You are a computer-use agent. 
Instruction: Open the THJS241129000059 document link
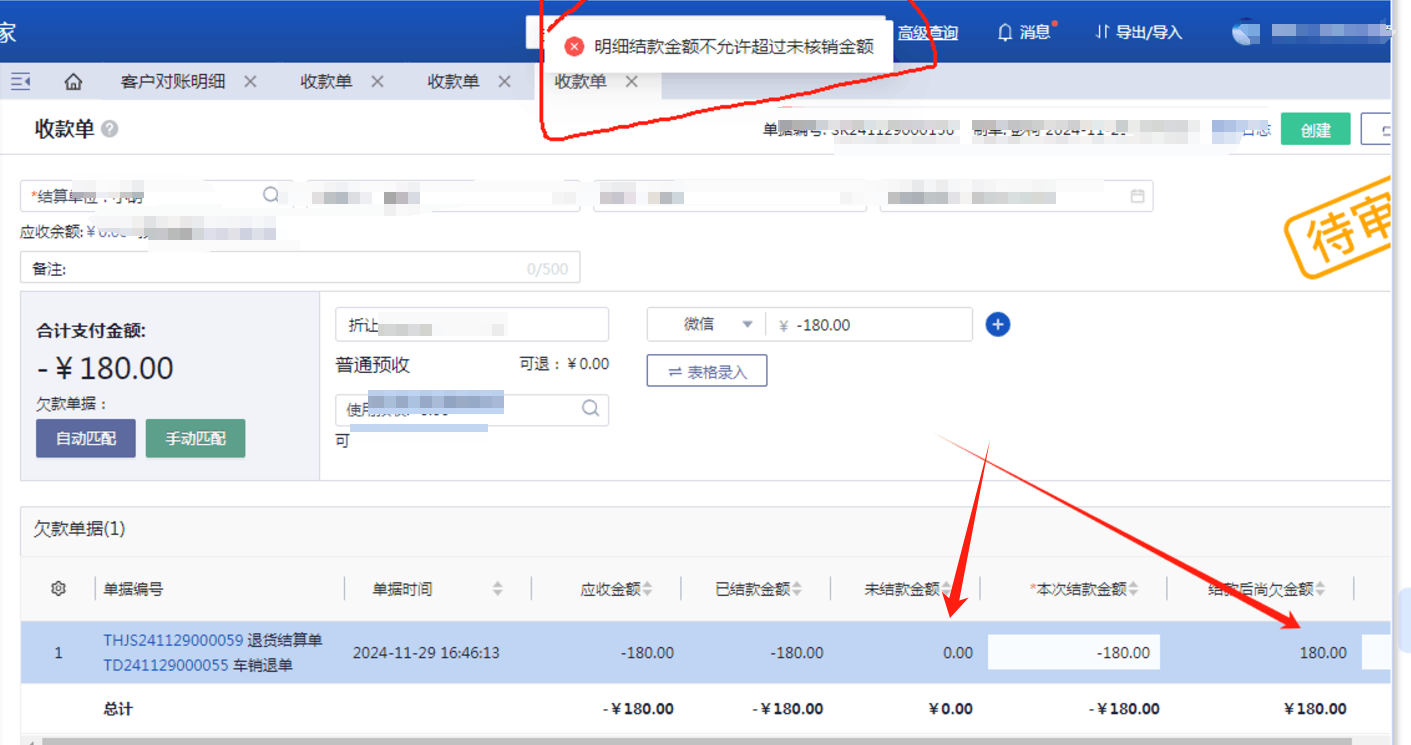tap(173, 640)
